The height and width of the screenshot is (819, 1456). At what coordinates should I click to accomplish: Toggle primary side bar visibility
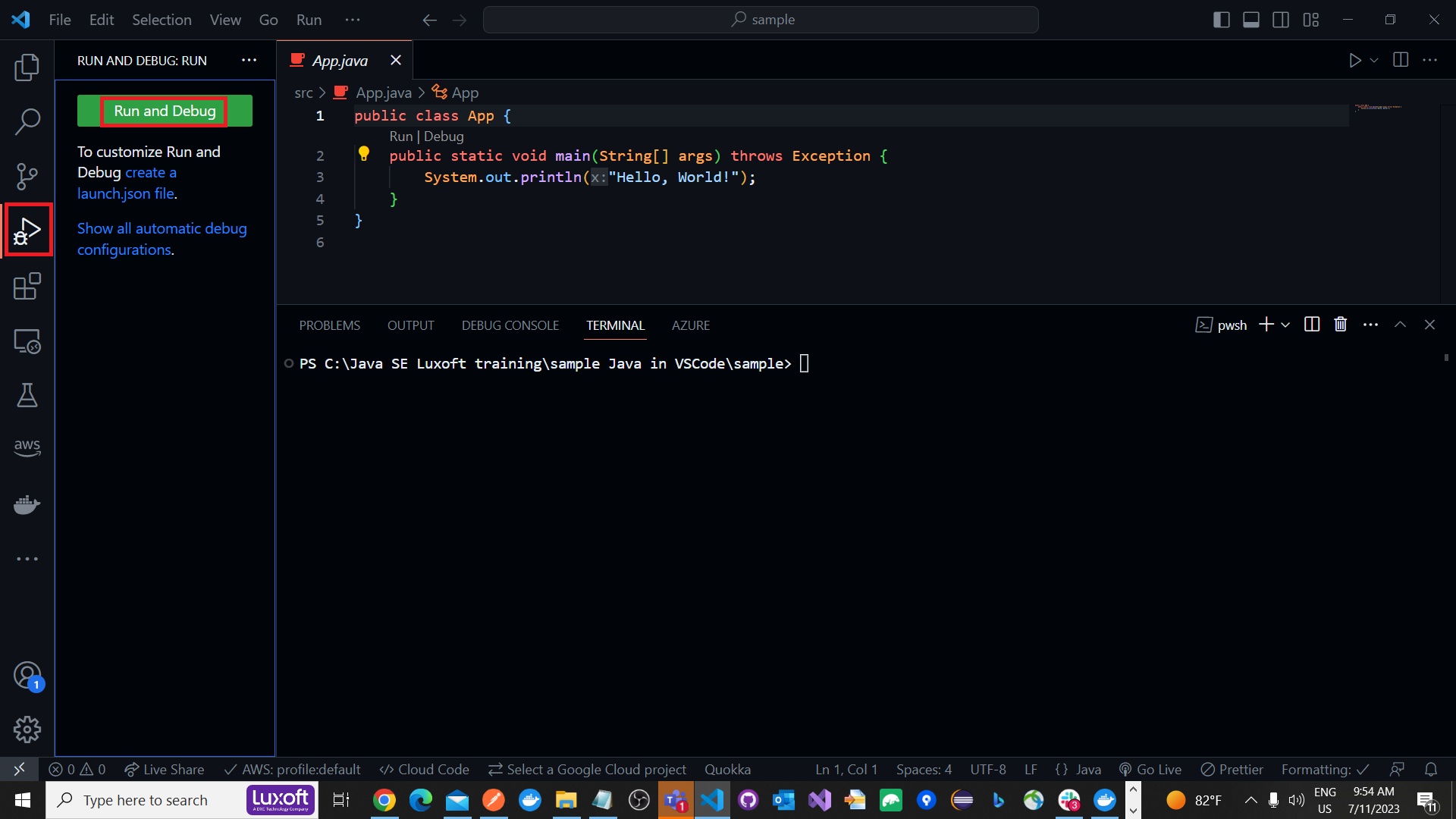pos(1222,20)
